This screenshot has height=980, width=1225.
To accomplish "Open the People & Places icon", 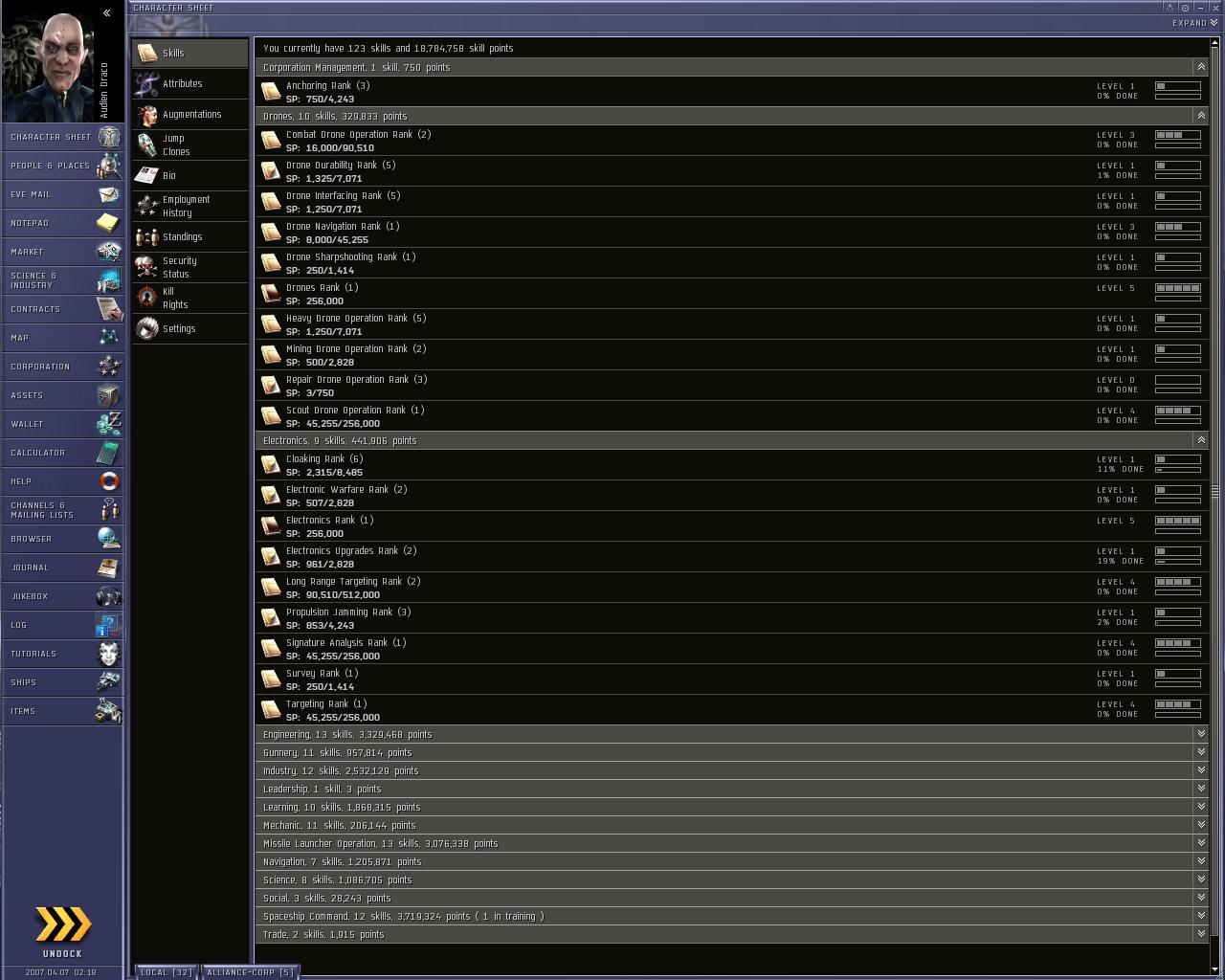I will (x=109, y=166).
